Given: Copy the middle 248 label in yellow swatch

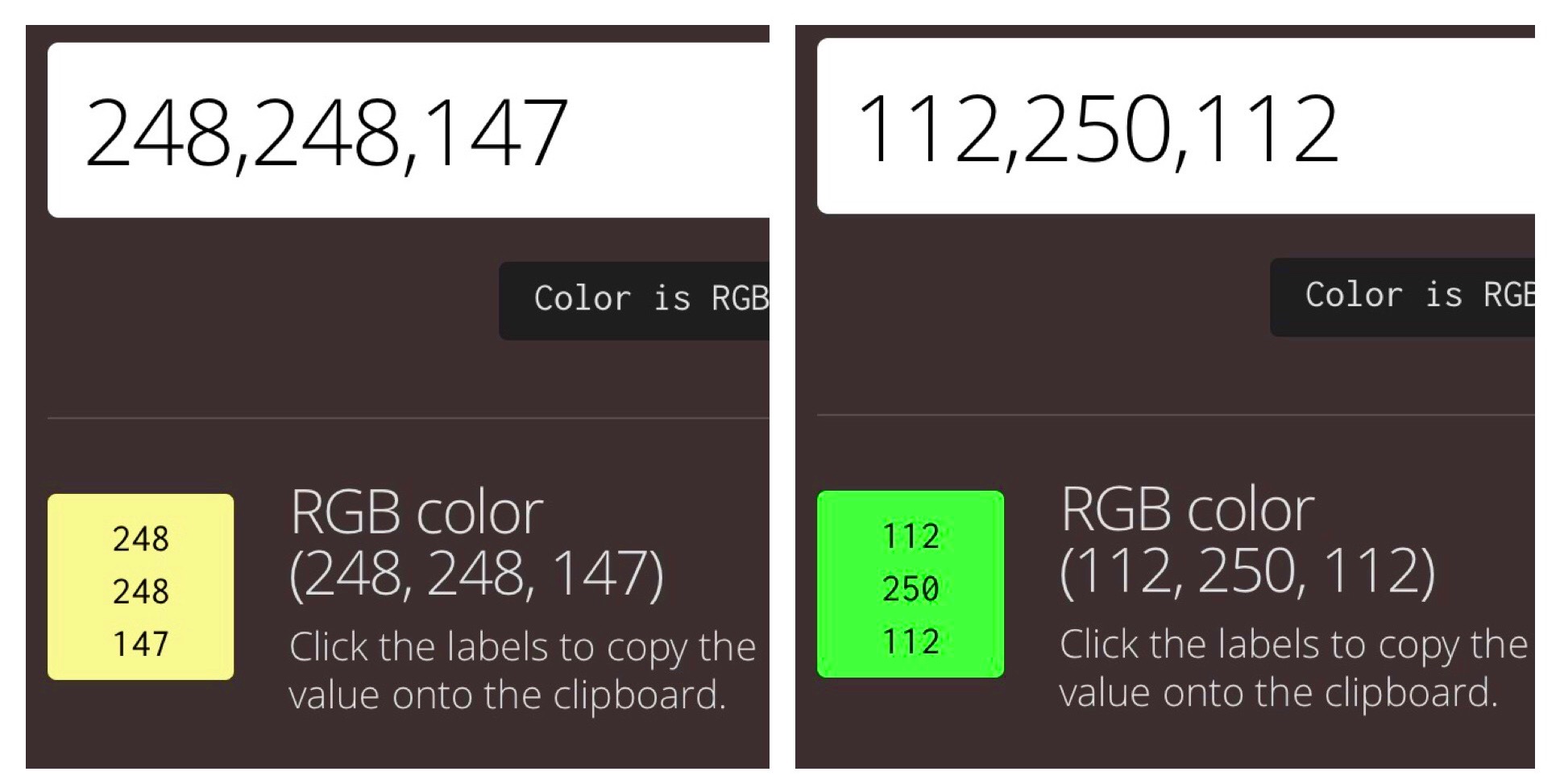Looking at the screenshot, I should coord(141,591).
